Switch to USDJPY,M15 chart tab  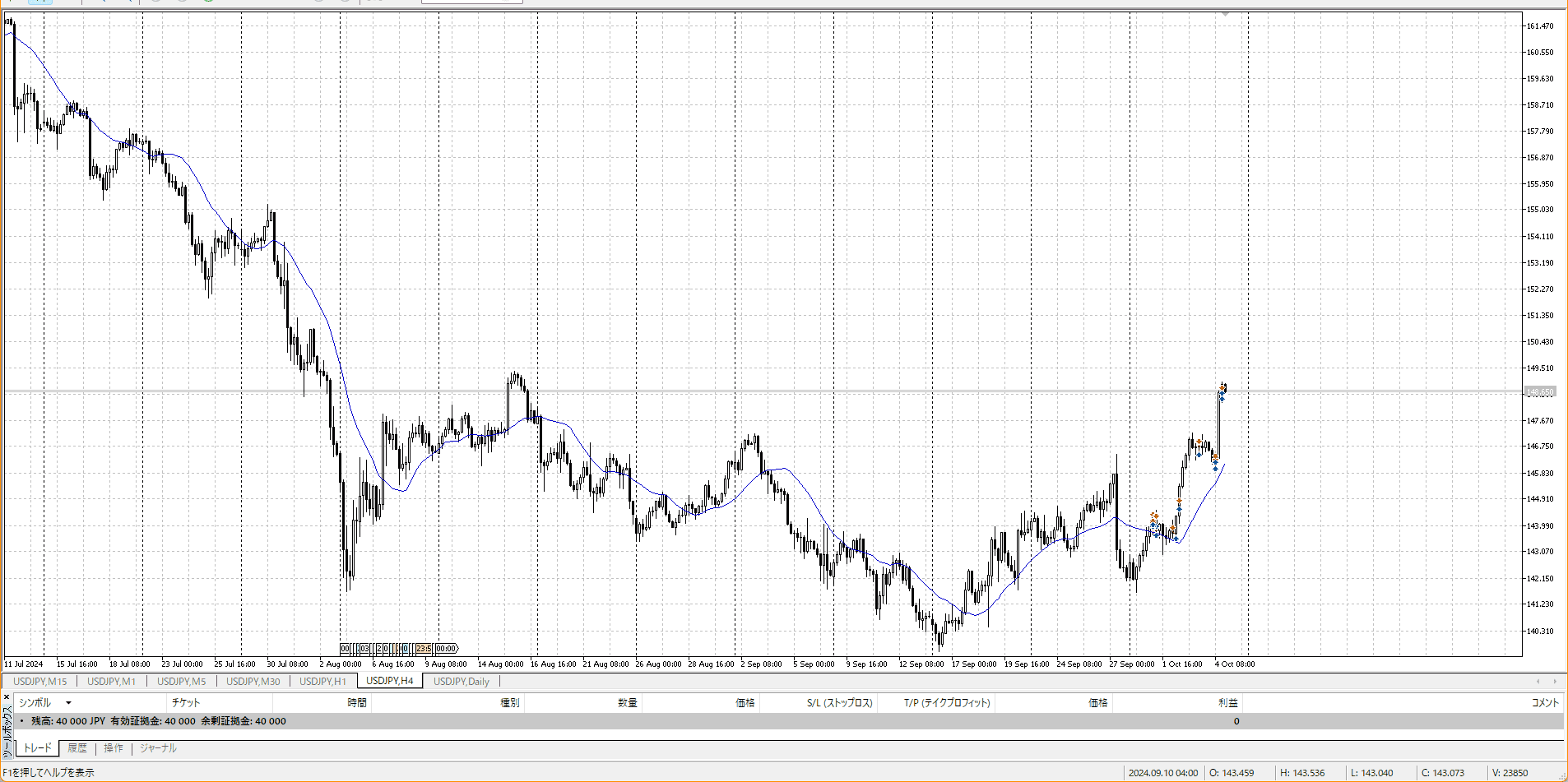coord(39,681)
